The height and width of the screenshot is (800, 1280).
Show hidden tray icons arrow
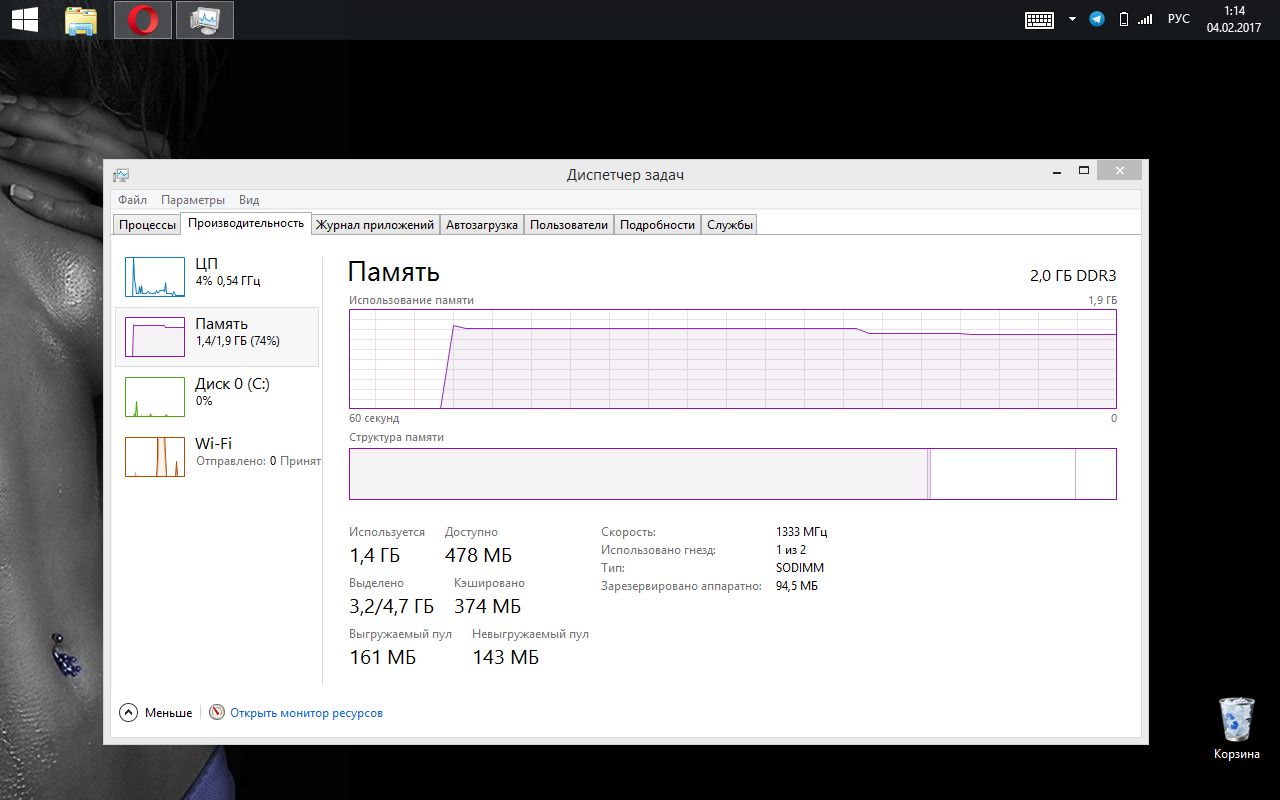point(1072,19)
